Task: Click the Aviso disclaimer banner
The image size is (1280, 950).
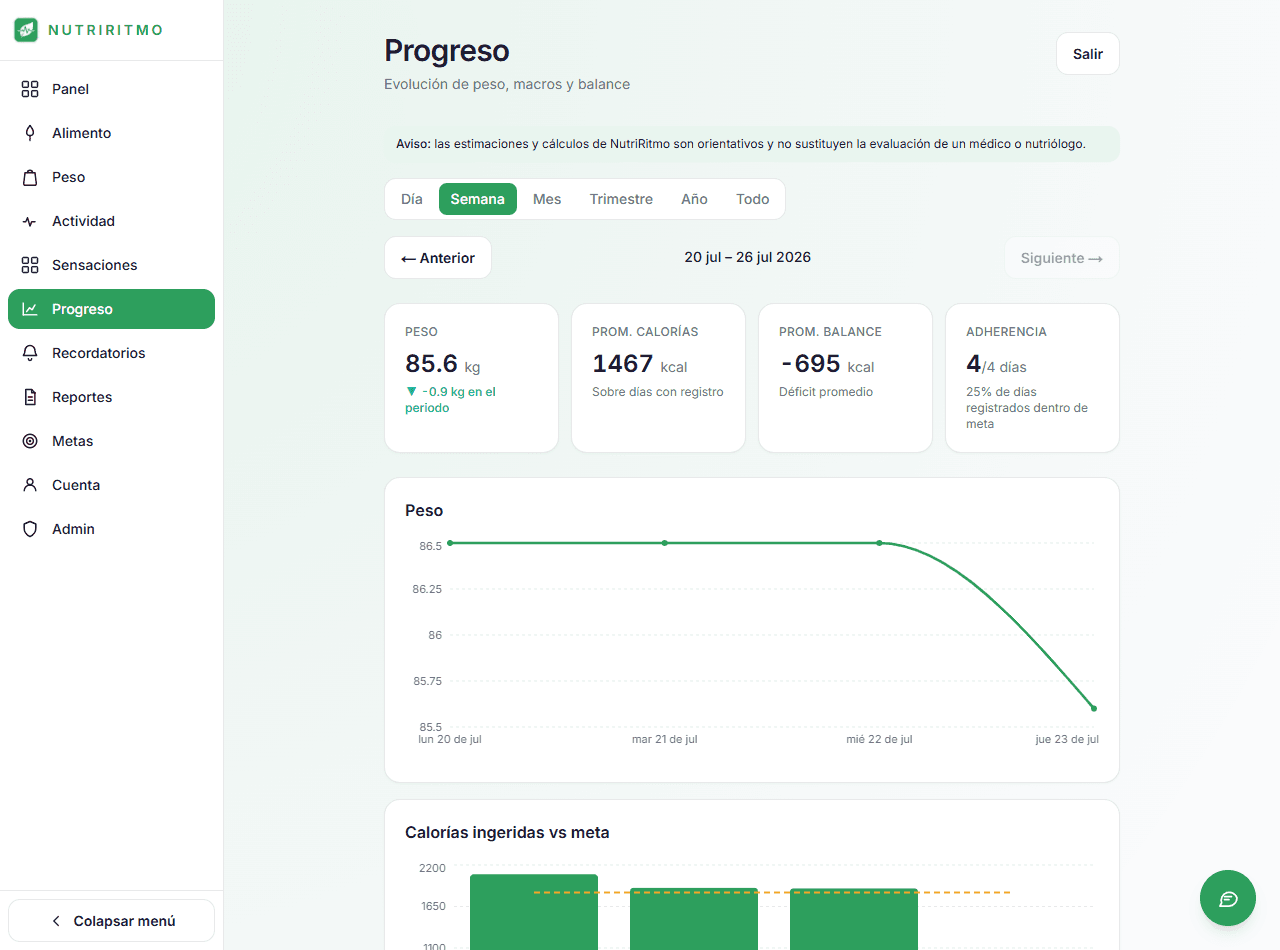Action: coord(752,144)
